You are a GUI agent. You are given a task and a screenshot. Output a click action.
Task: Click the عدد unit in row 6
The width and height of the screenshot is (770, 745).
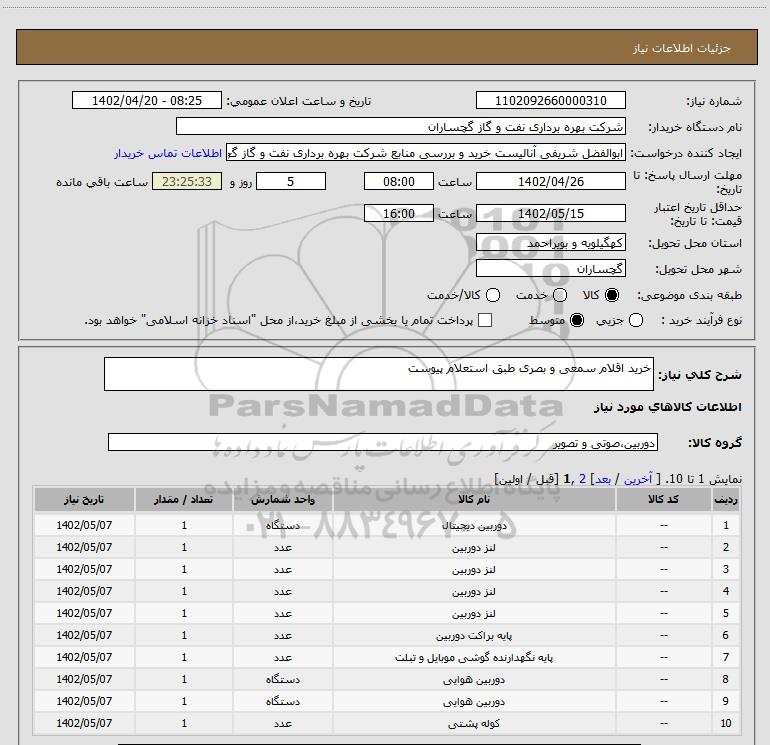tap(283, 635)
